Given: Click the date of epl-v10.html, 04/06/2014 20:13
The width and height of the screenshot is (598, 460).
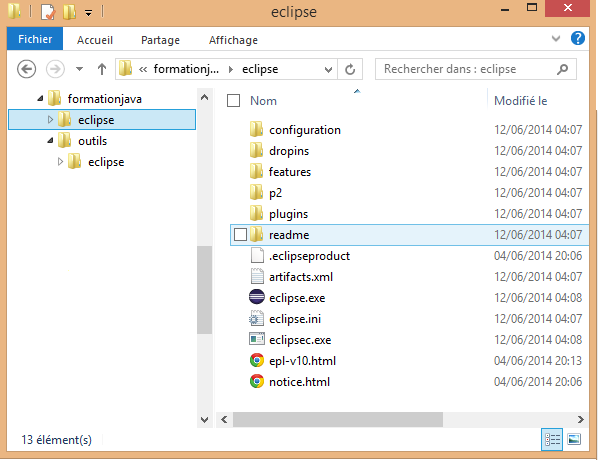Looking at the screenshot, I should pos(538,360).
